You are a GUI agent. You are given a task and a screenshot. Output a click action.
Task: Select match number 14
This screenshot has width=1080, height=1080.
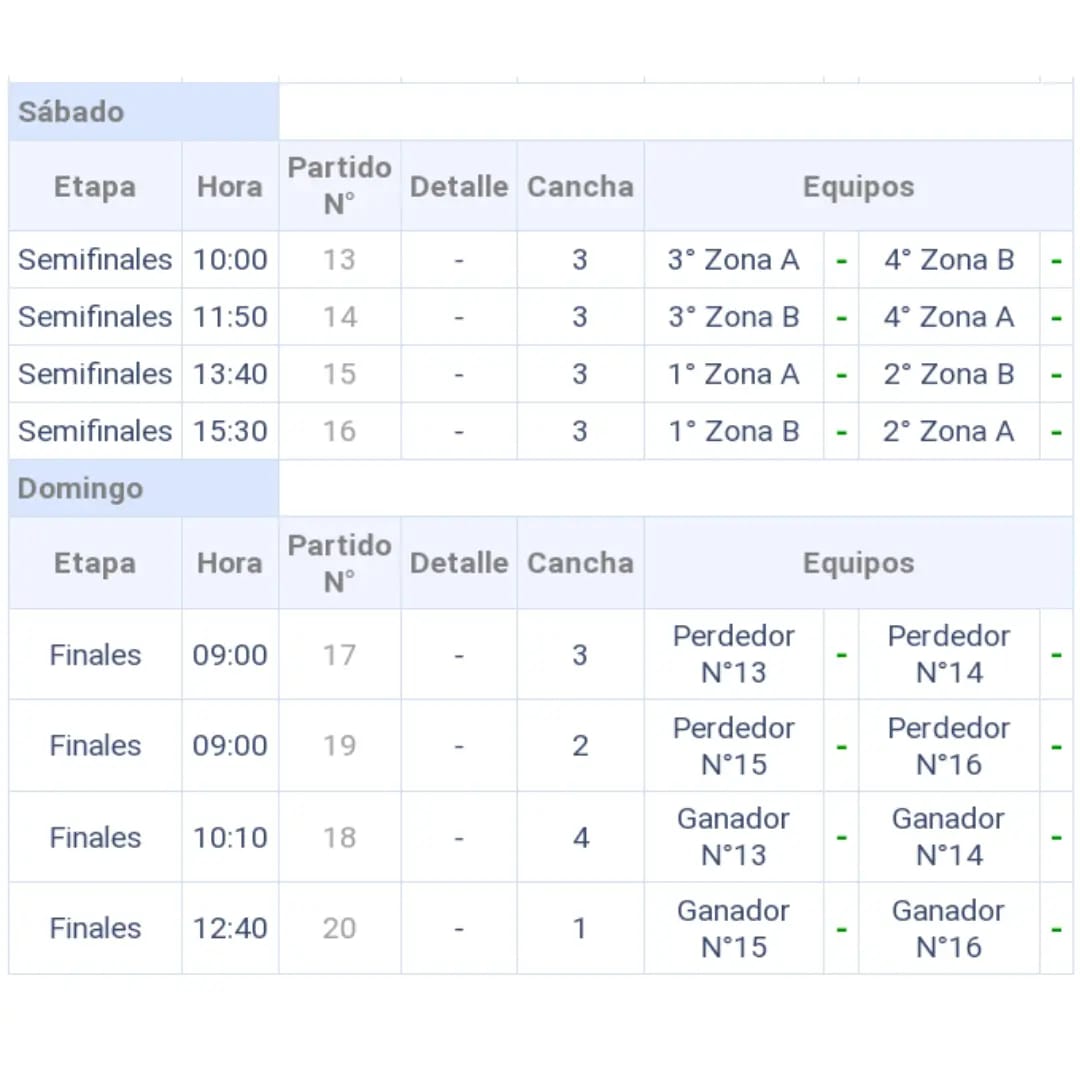(x=339, y=317)
